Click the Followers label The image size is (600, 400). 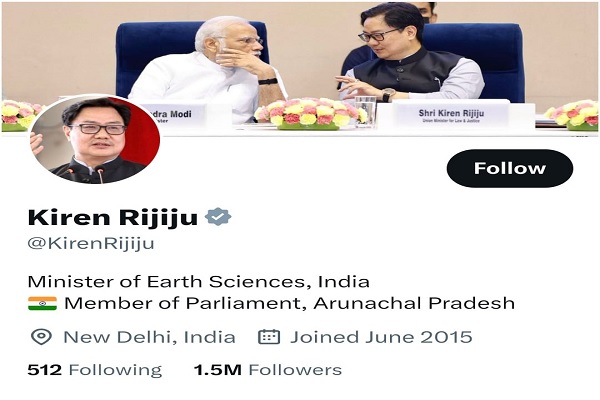(x=295, y=370)
